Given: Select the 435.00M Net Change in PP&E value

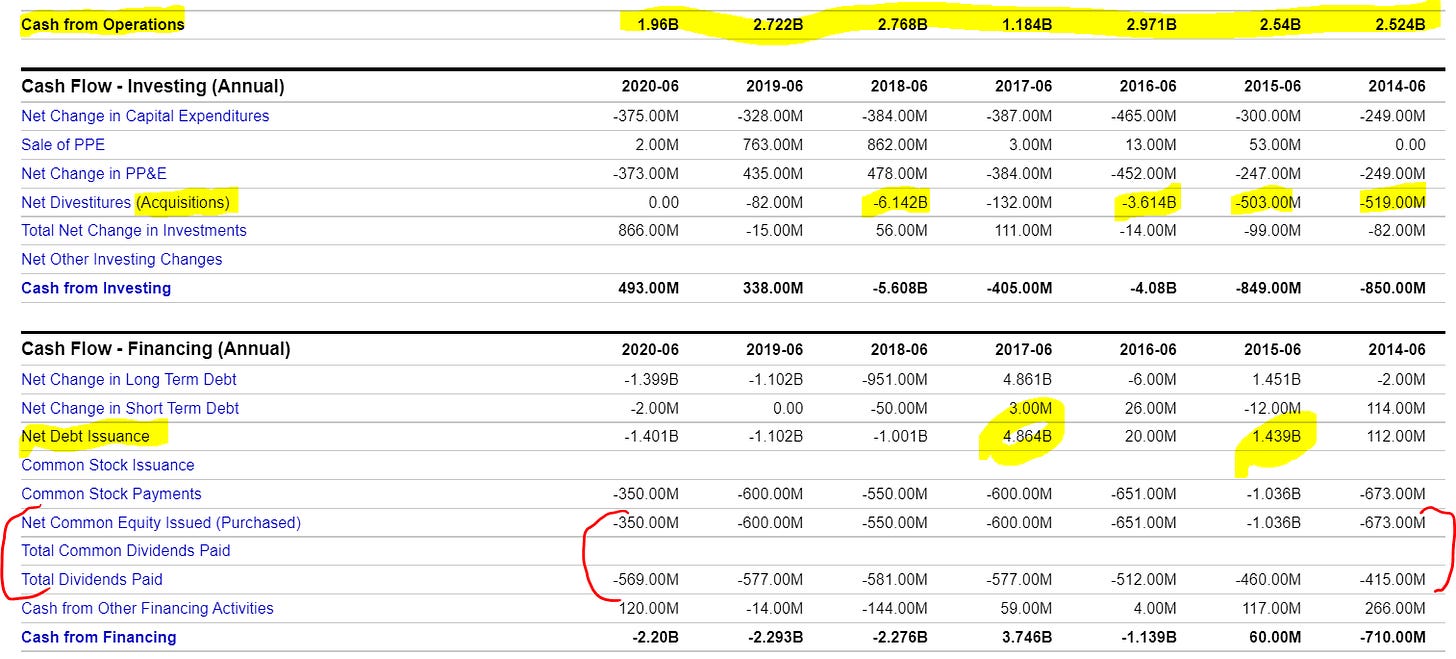Looking at the screenshot, I should (x=773, y=174).
